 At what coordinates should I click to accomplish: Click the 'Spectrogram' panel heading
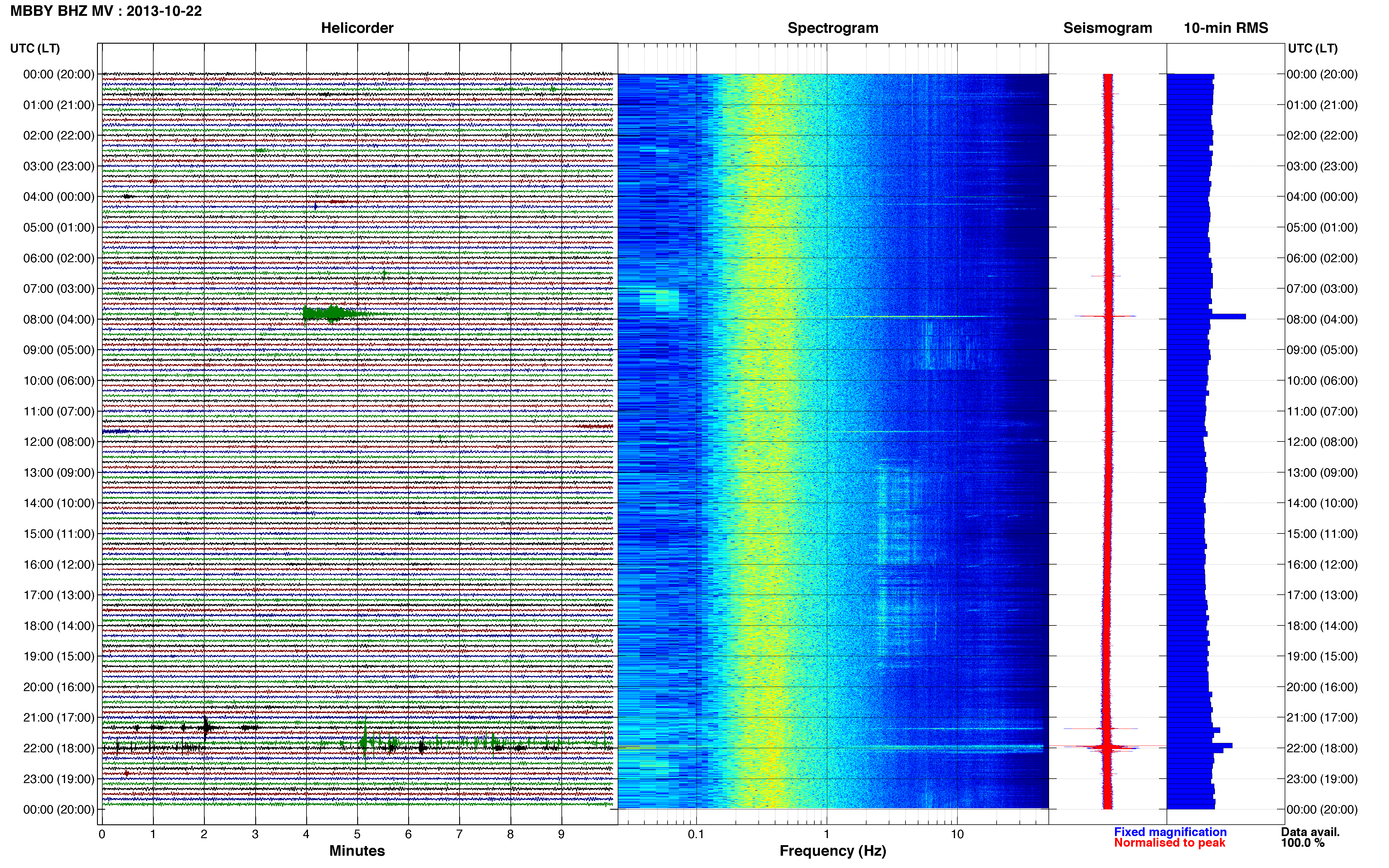tap(833, 28)
